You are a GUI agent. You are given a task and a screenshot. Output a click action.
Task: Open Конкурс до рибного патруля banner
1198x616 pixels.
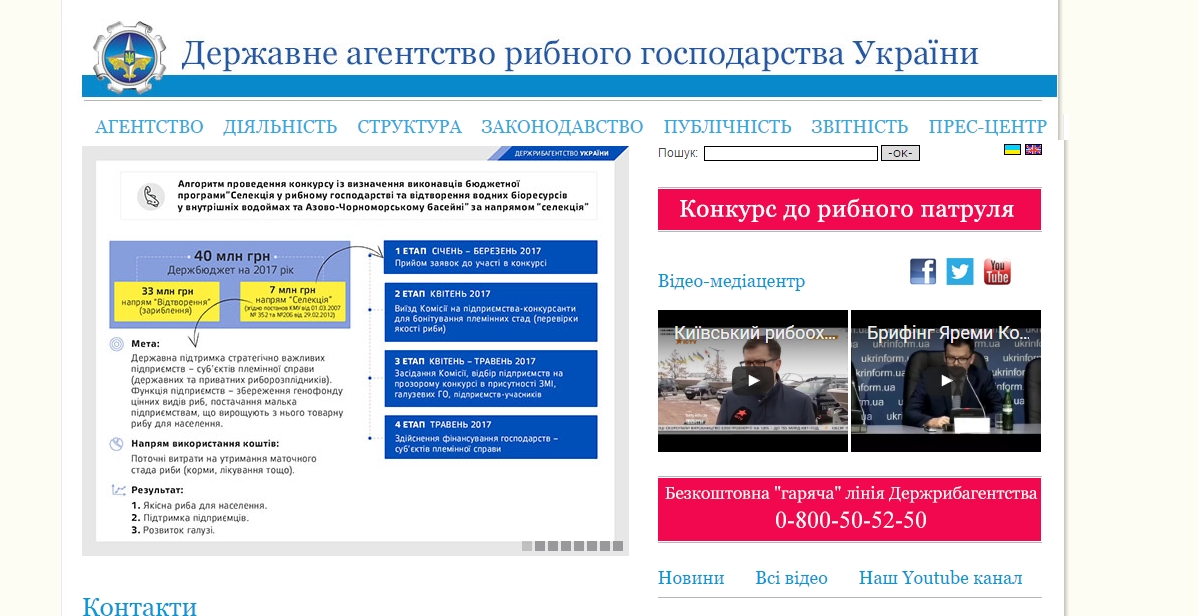pos(849,210)
